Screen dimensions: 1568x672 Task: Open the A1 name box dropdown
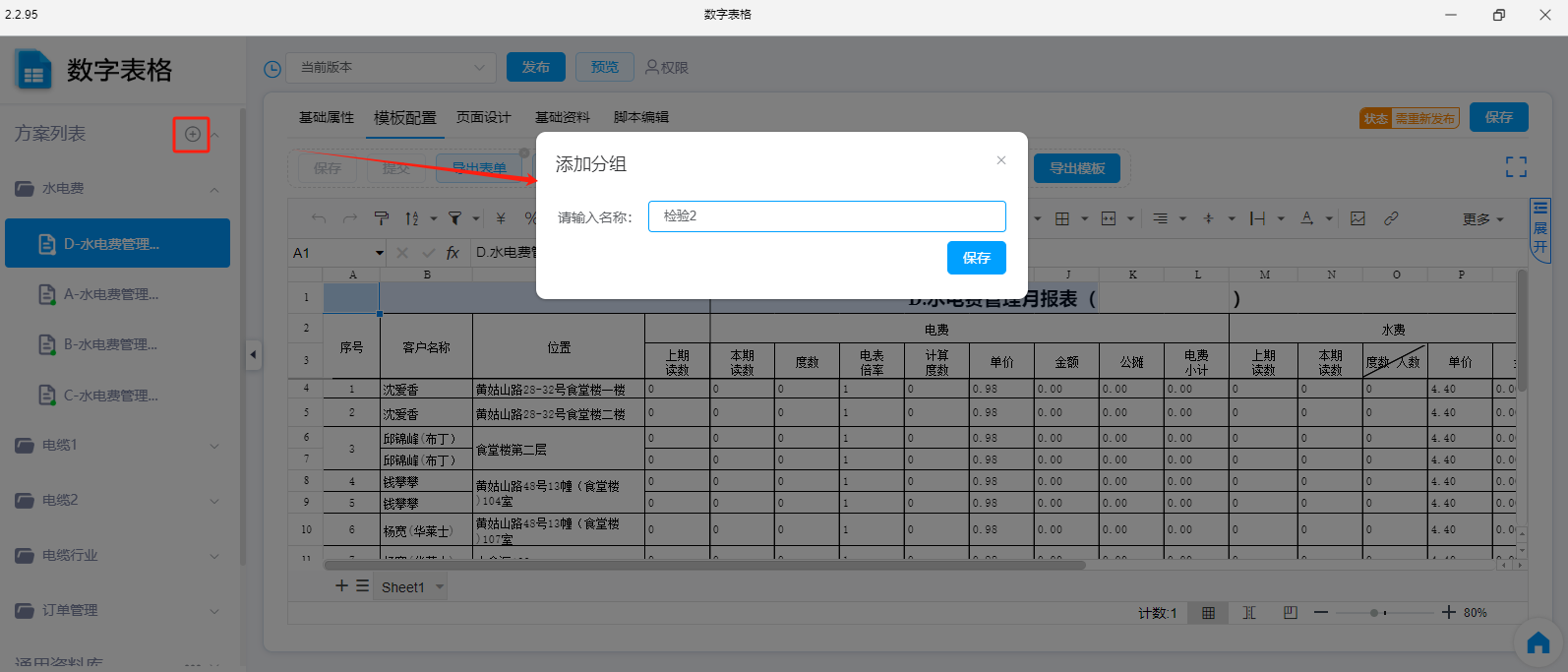pos(379,253)
